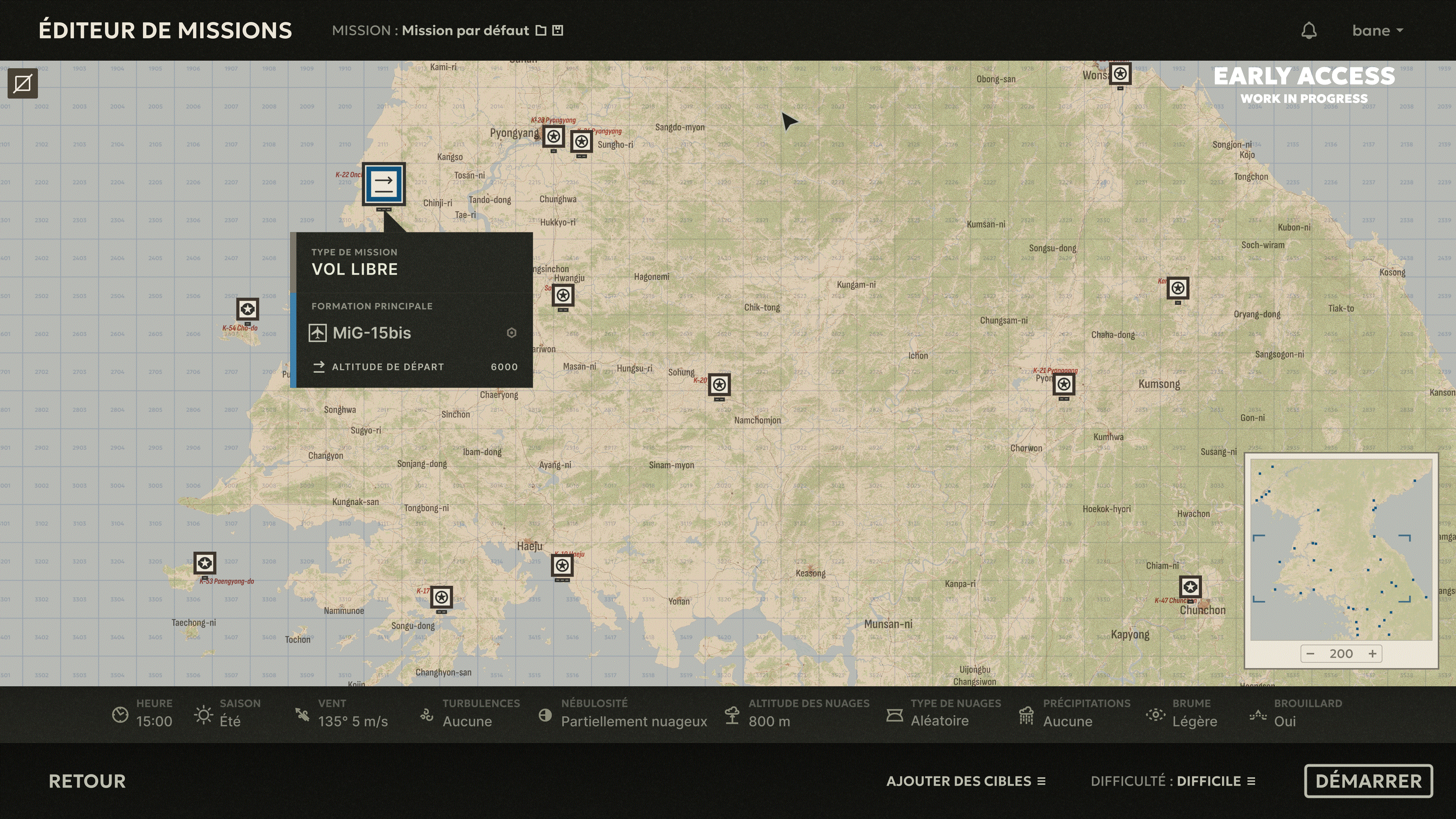Save mission with the floppy disk icon
Viewport: 1456px width, 819px height.
tap(558, 30)
